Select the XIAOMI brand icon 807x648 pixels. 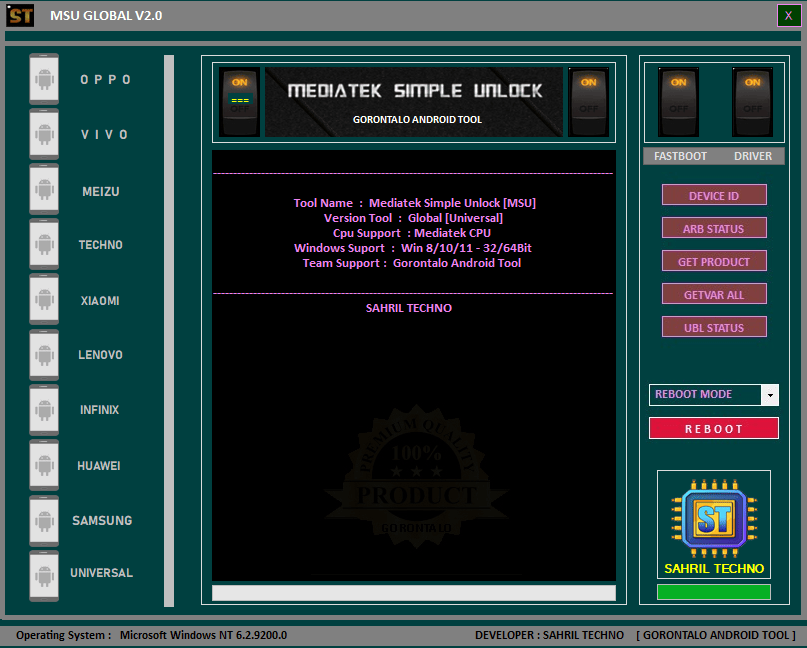coord(44,300)
